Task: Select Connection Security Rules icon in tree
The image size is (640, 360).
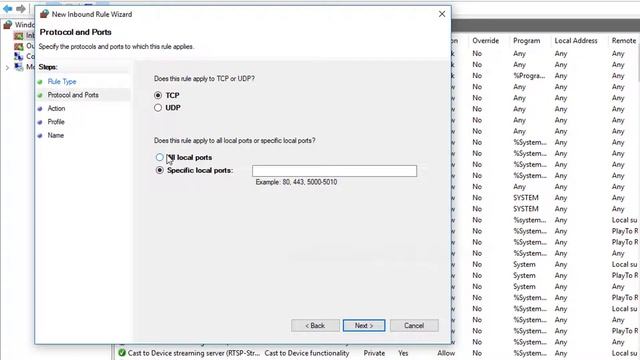Action: tap(18, 56)
